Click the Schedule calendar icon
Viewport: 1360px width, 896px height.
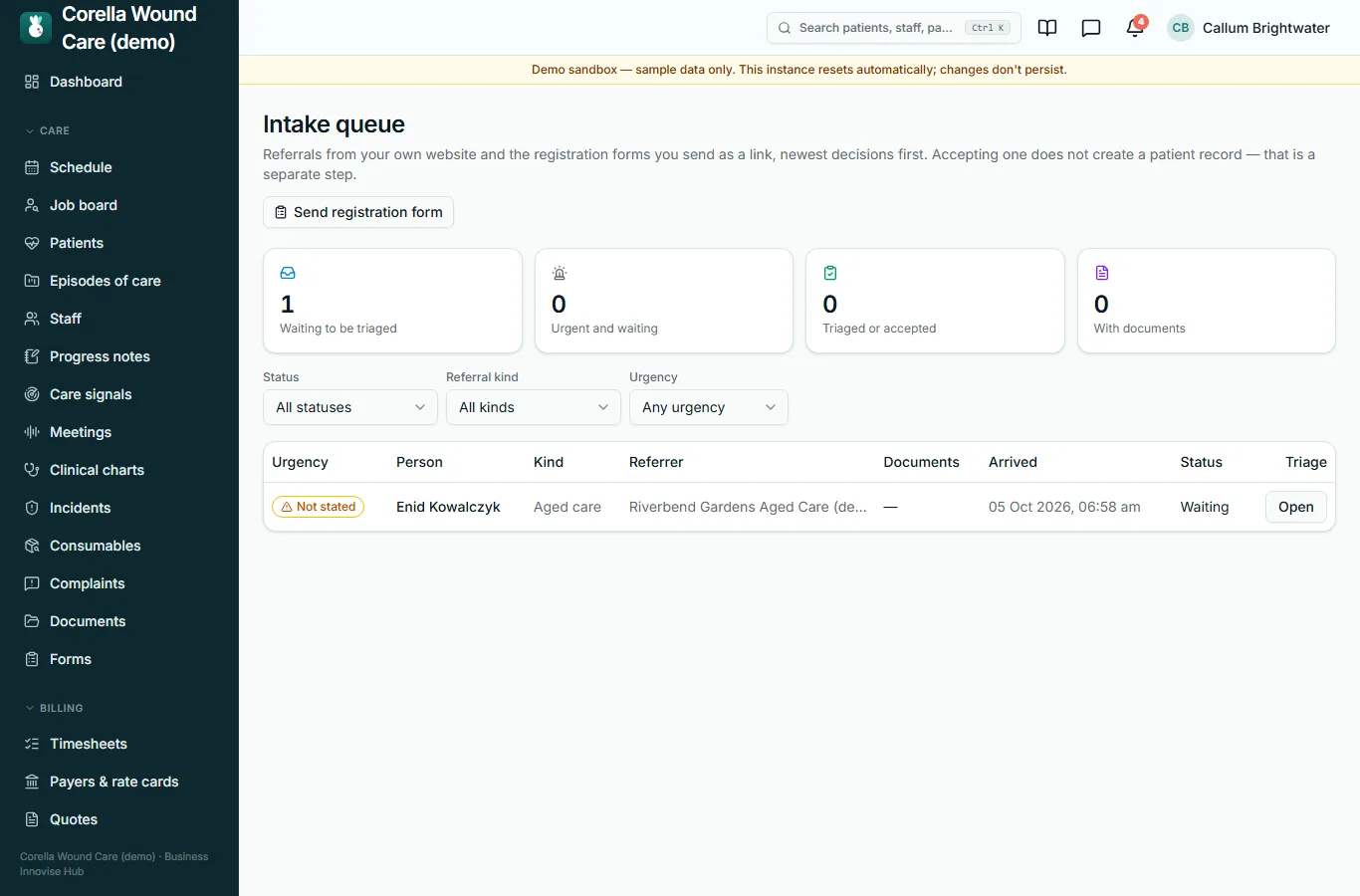point(32,167)
